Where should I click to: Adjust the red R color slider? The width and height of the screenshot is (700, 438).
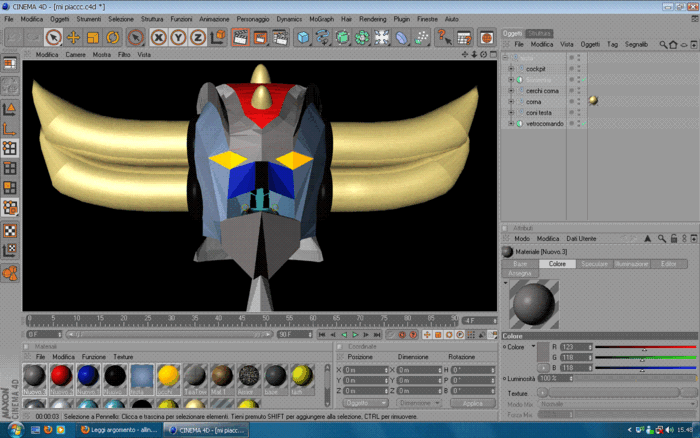point(645,347)
